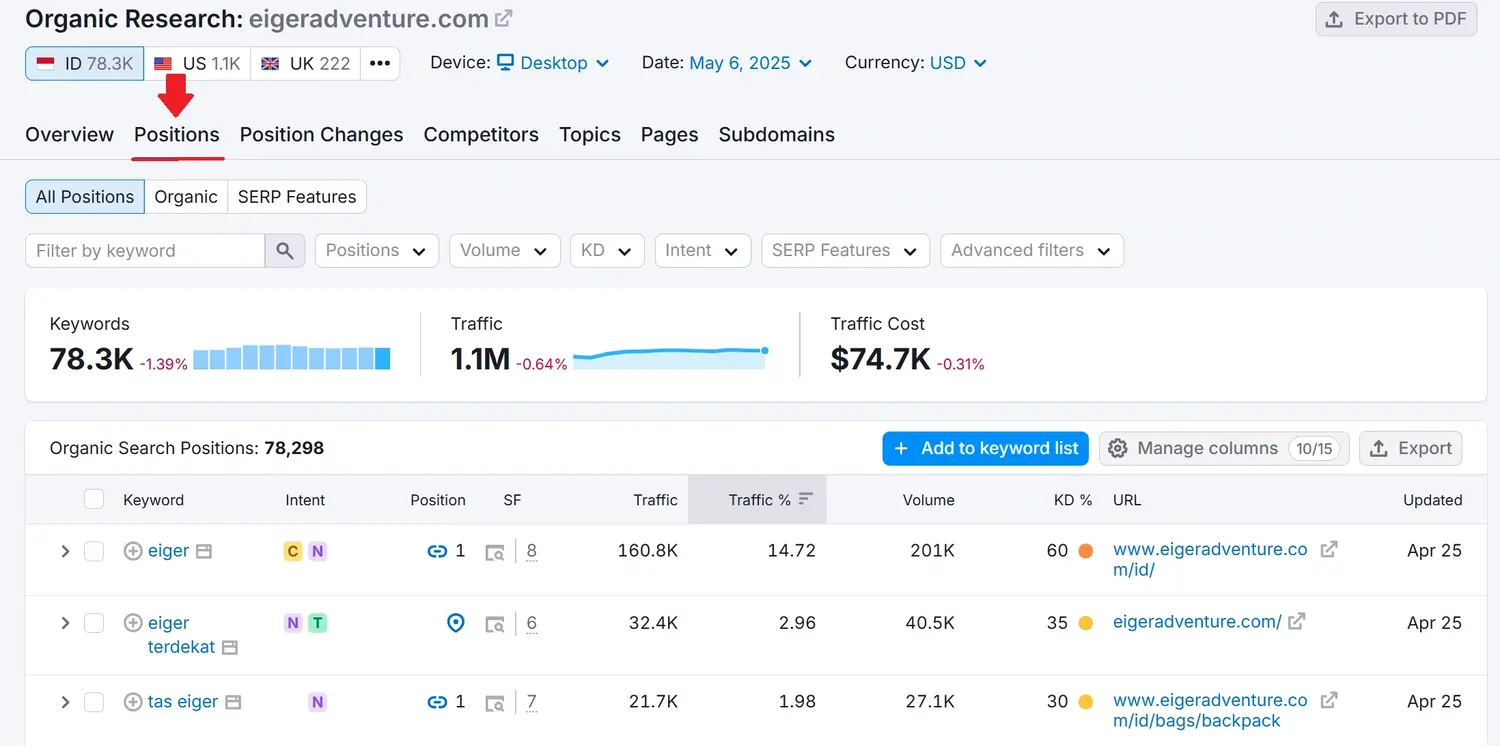Click the more databases ellipsis button

coord(380,63)
